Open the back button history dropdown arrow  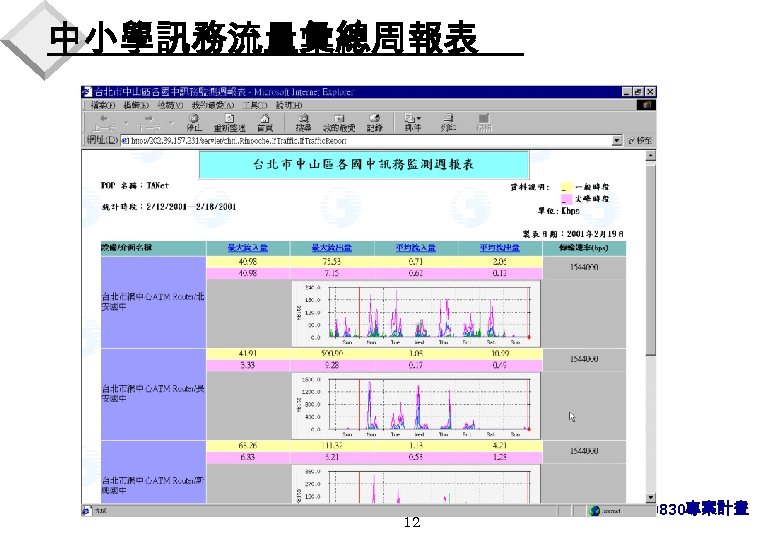126,122
